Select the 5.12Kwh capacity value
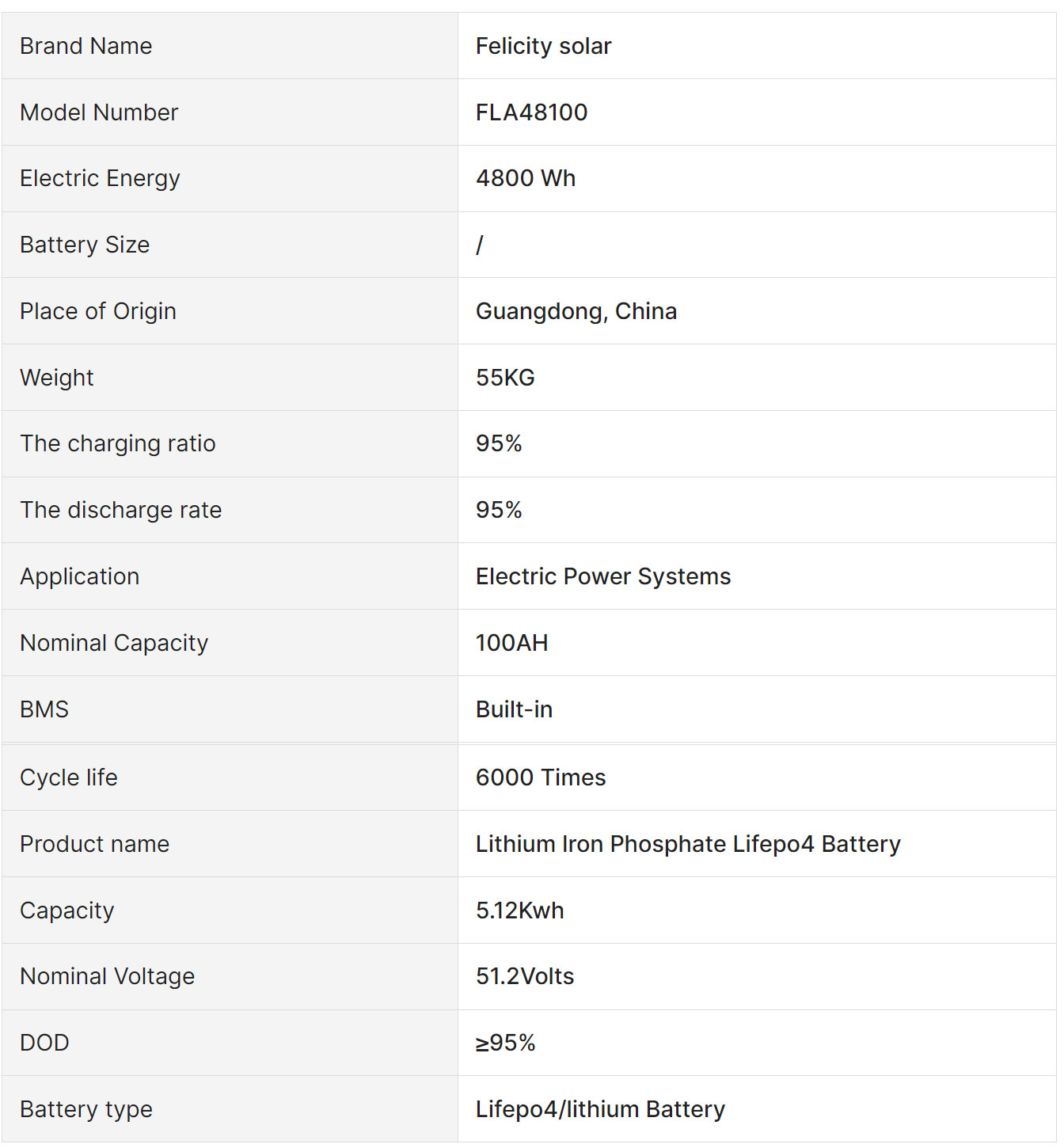The width and height of the screenshot is (1064, 1148). 519,910
